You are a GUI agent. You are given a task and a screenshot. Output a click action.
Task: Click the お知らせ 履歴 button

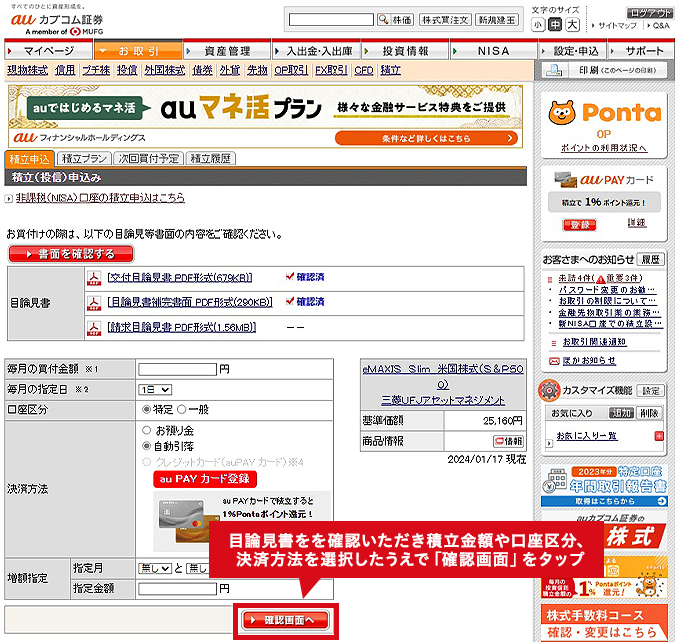pos(651,259)
